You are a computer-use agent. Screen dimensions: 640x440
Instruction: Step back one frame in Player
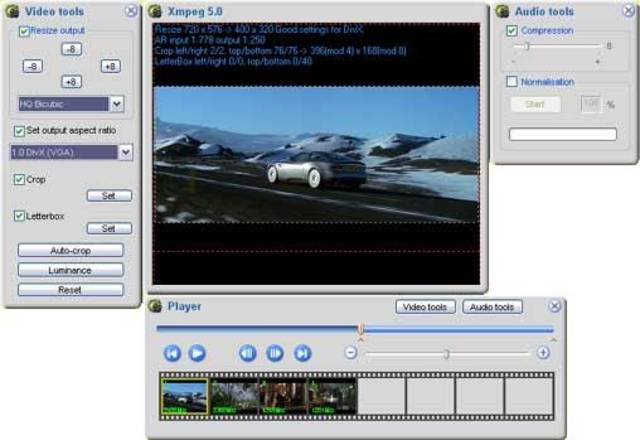click(248, 353)
